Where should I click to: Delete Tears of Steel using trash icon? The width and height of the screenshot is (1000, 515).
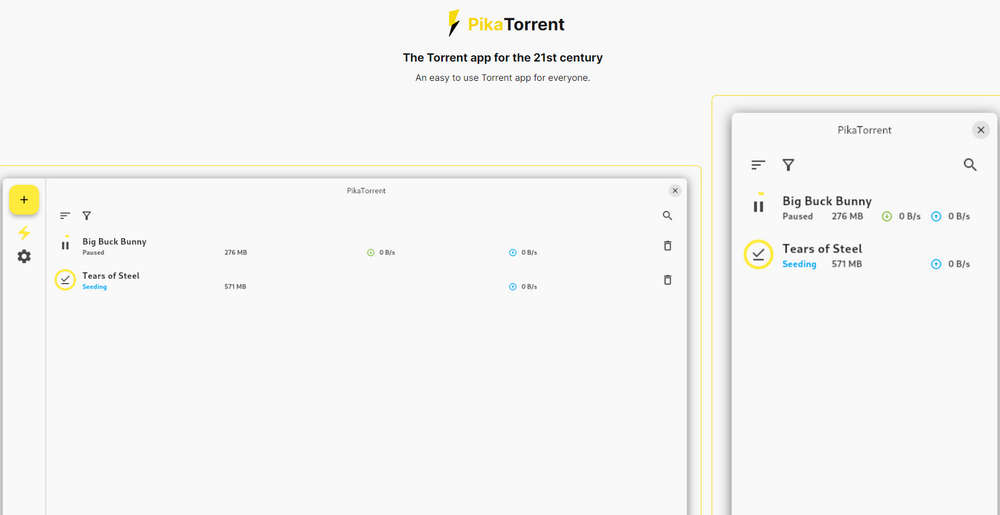point(667,280)
